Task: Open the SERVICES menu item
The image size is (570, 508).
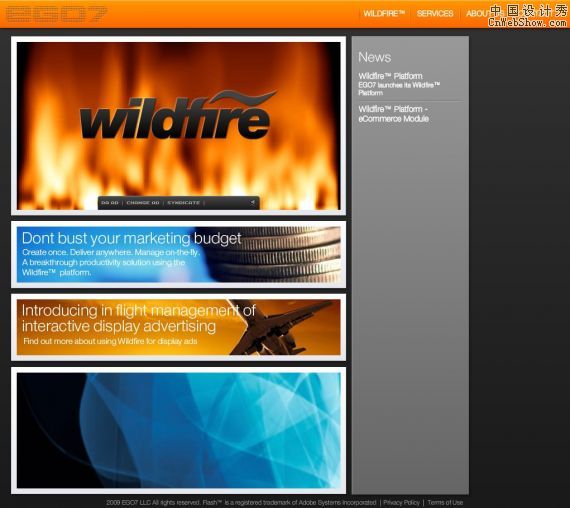Action: (x=435, y=13)
